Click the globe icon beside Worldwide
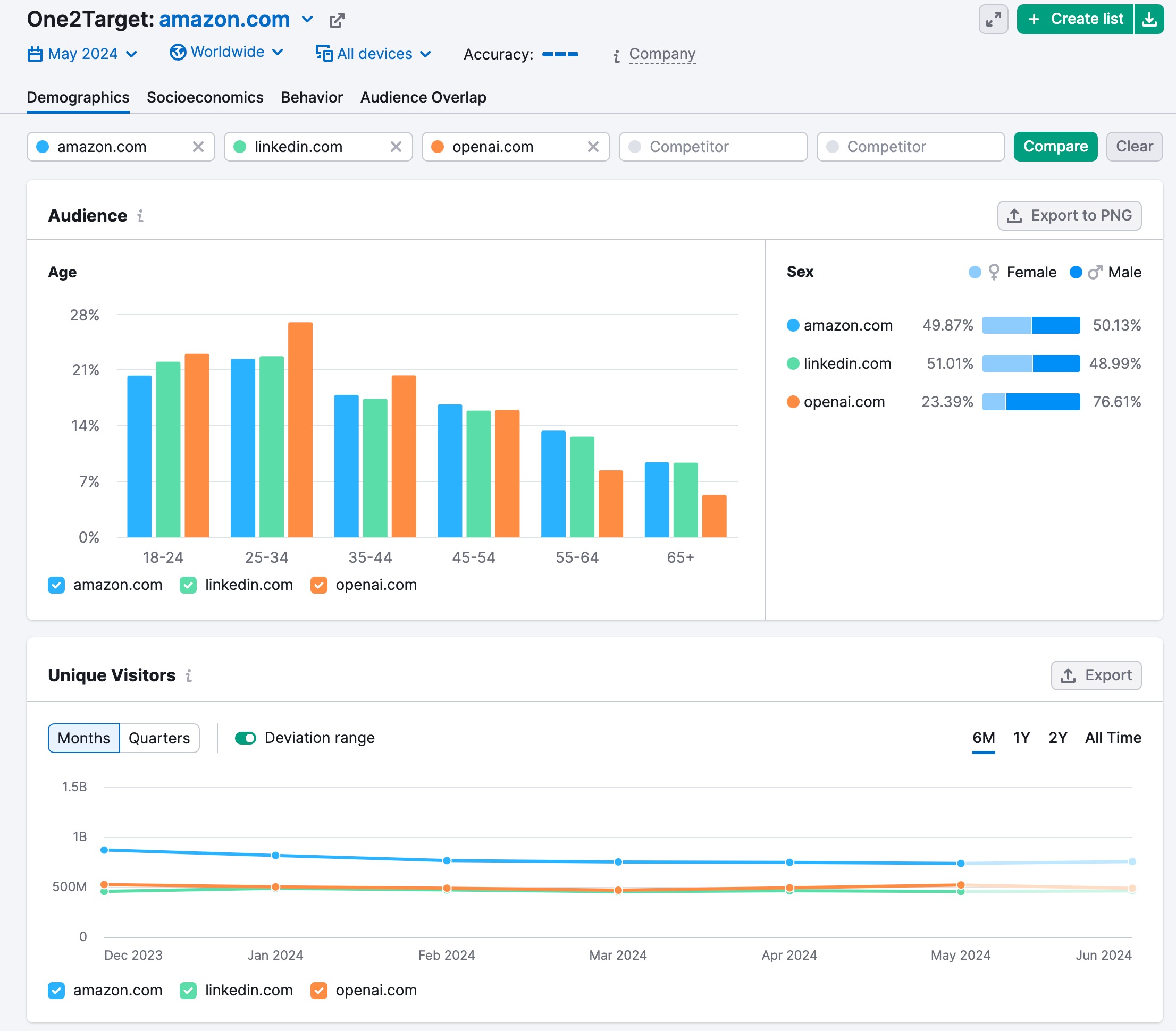 178,52
